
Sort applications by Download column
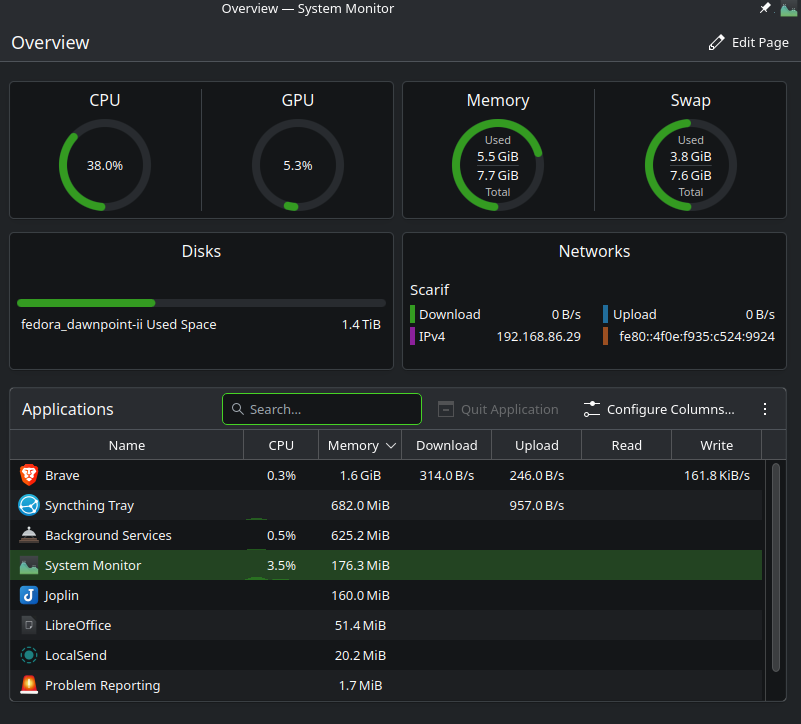click(x=446, y=445)
